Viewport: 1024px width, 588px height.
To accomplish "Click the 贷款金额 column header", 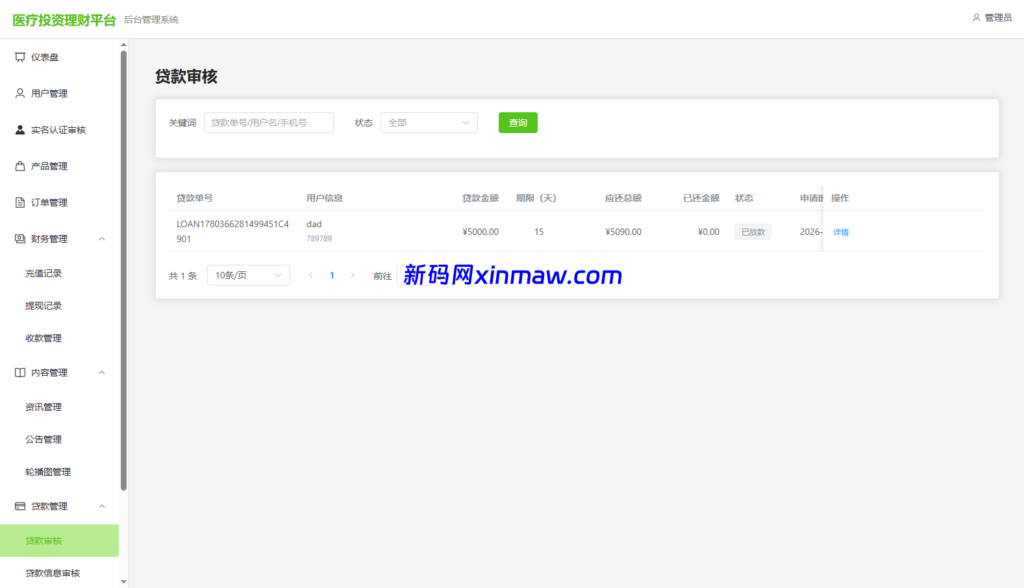I will [x=481, y=198].
